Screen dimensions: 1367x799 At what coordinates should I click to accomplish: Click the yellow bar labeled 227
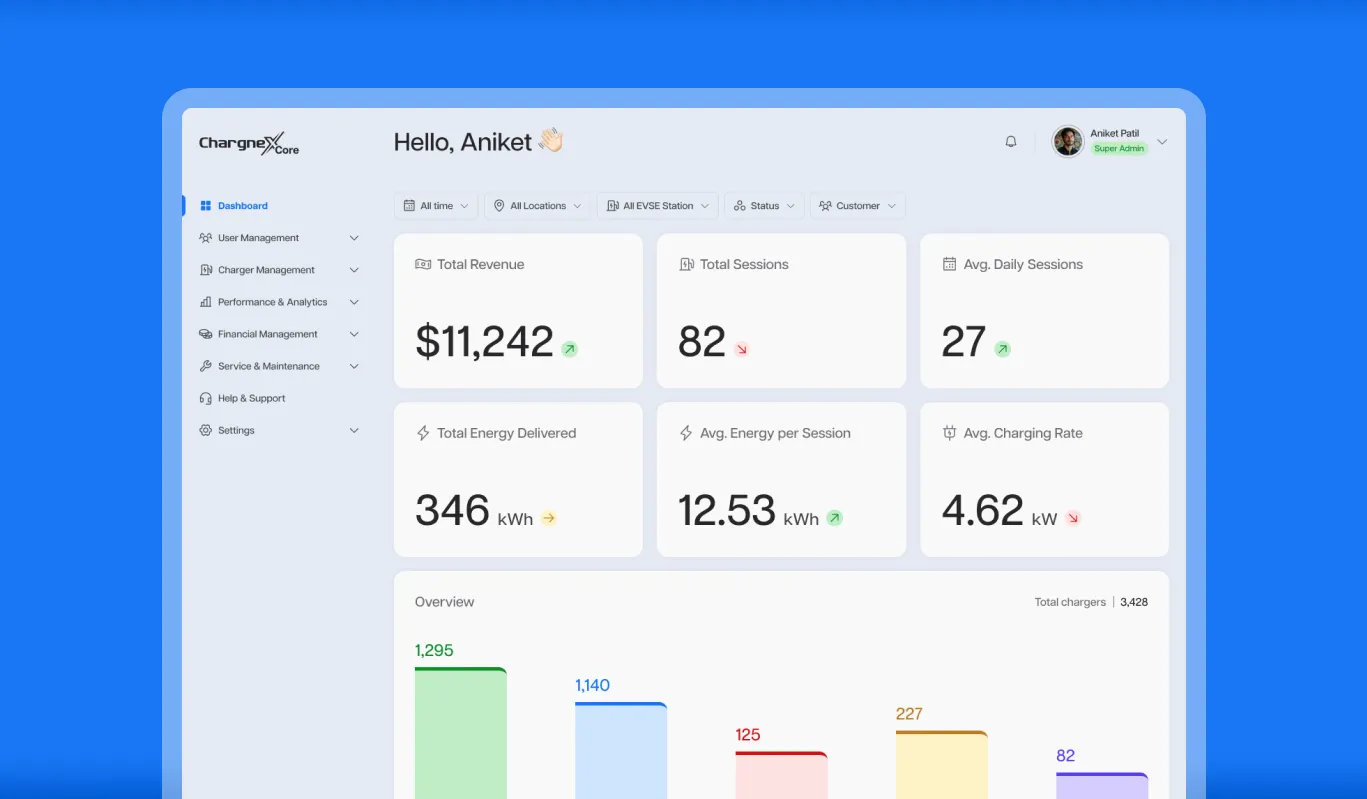(x=942, y=765)
